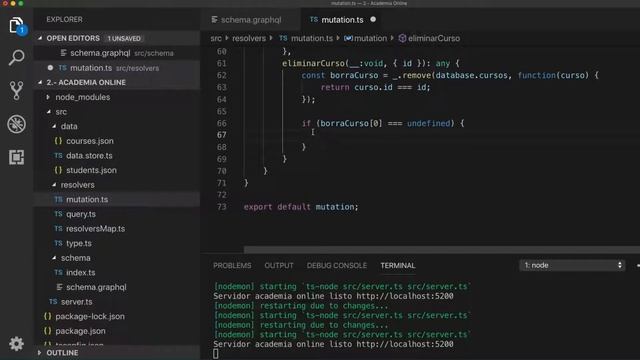Click the '1 UNSAVED' badge

coord(124,38)
